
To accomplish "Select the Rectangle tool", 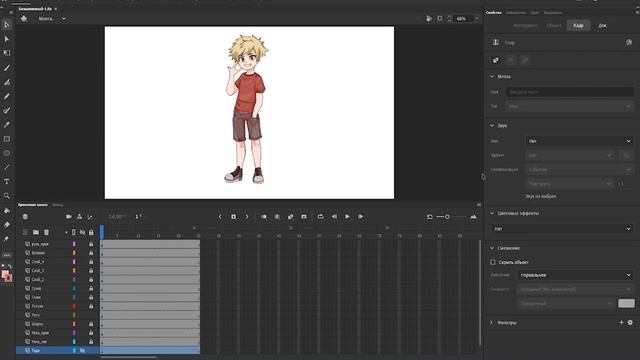I will (7, 139).
